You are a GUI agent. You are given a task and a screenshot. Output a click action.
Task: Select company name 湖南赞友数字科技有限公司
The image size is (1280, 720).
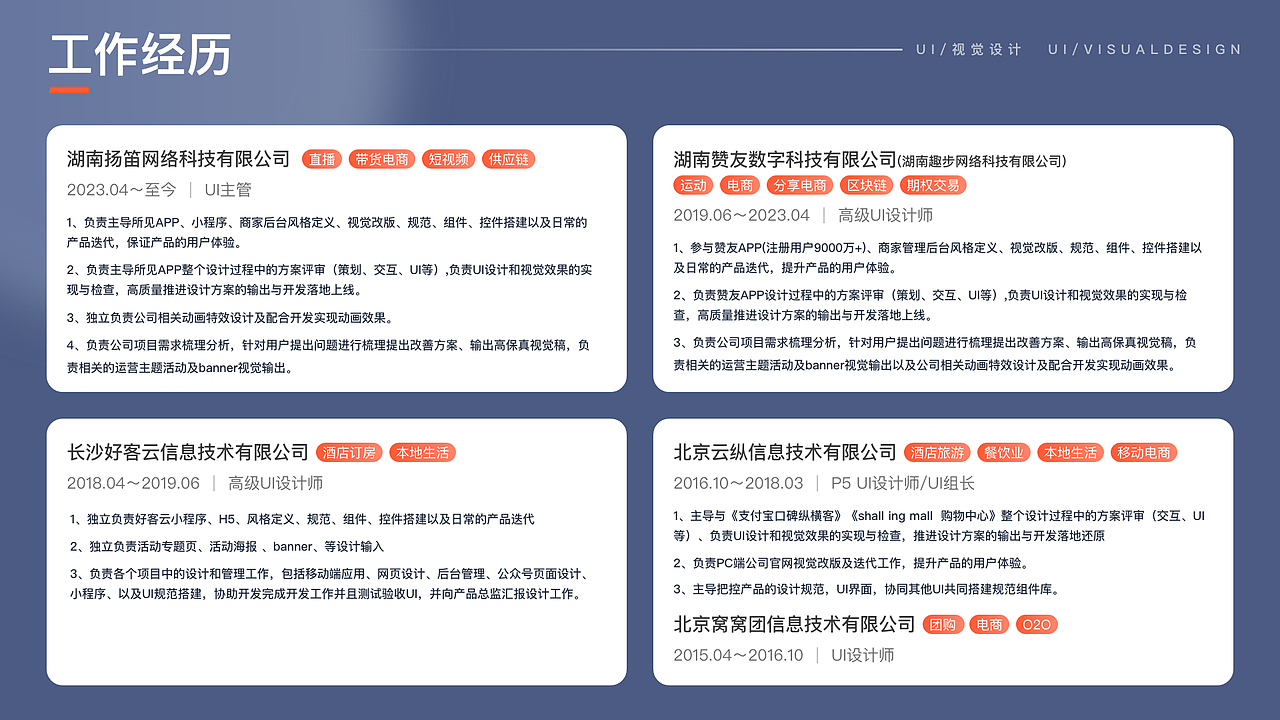[x=785, y=159]
